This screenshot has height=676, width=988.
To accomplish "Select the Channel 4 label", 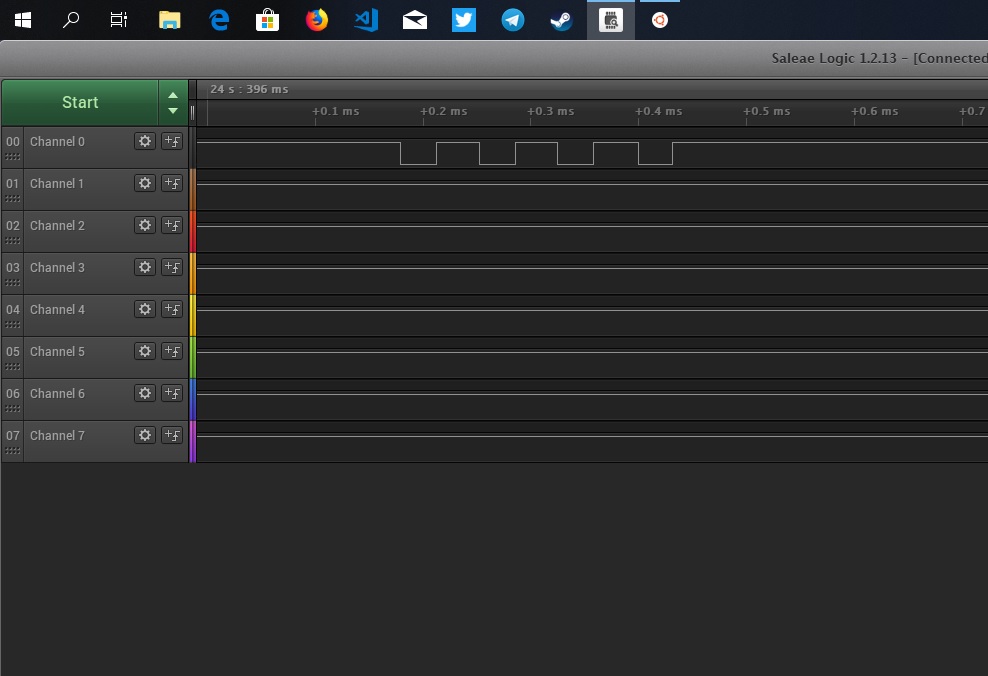I will 57,310.
